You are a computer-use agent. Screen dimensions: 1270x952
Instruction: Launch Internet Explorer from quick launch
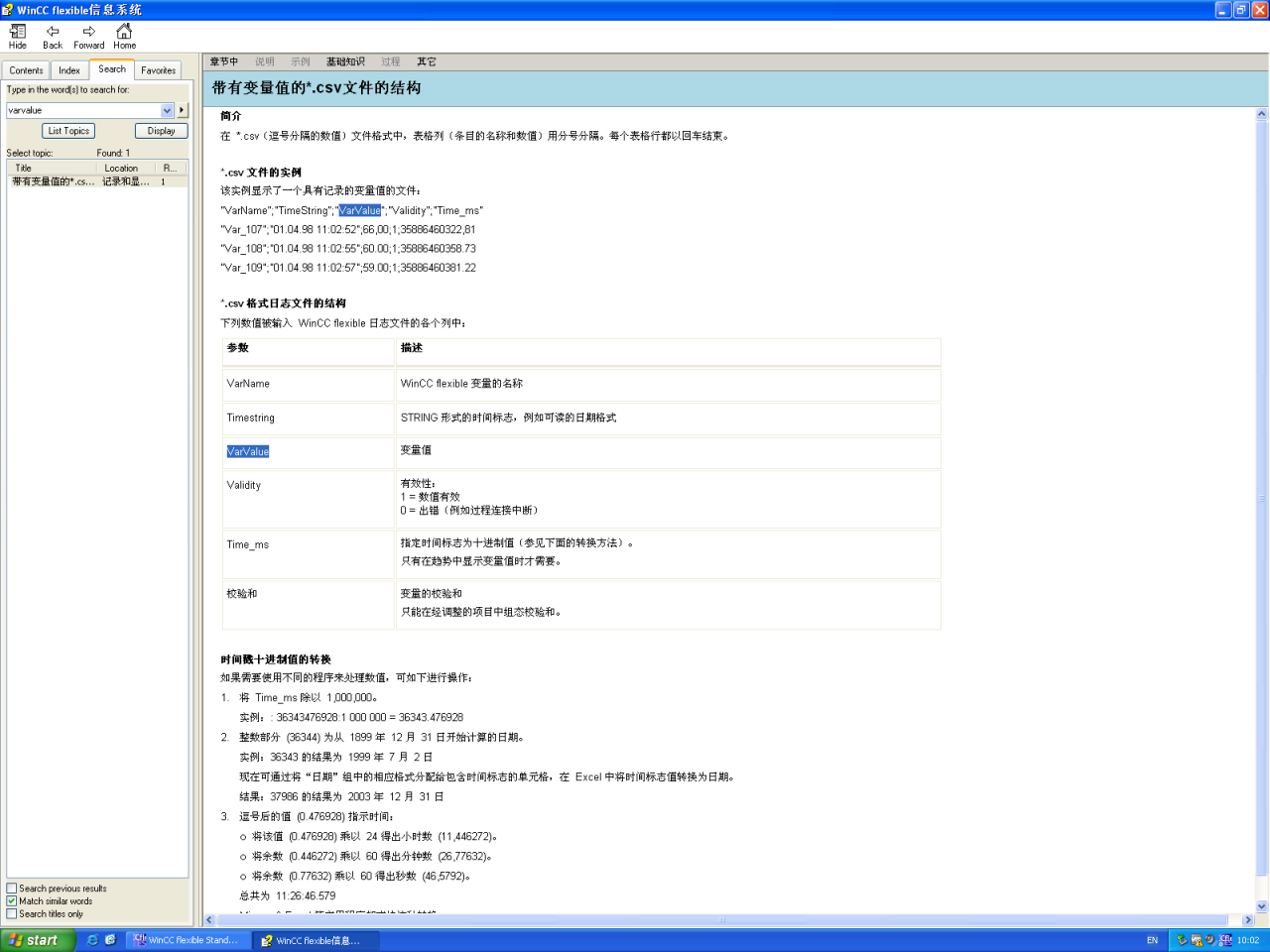tap(92, 940)
